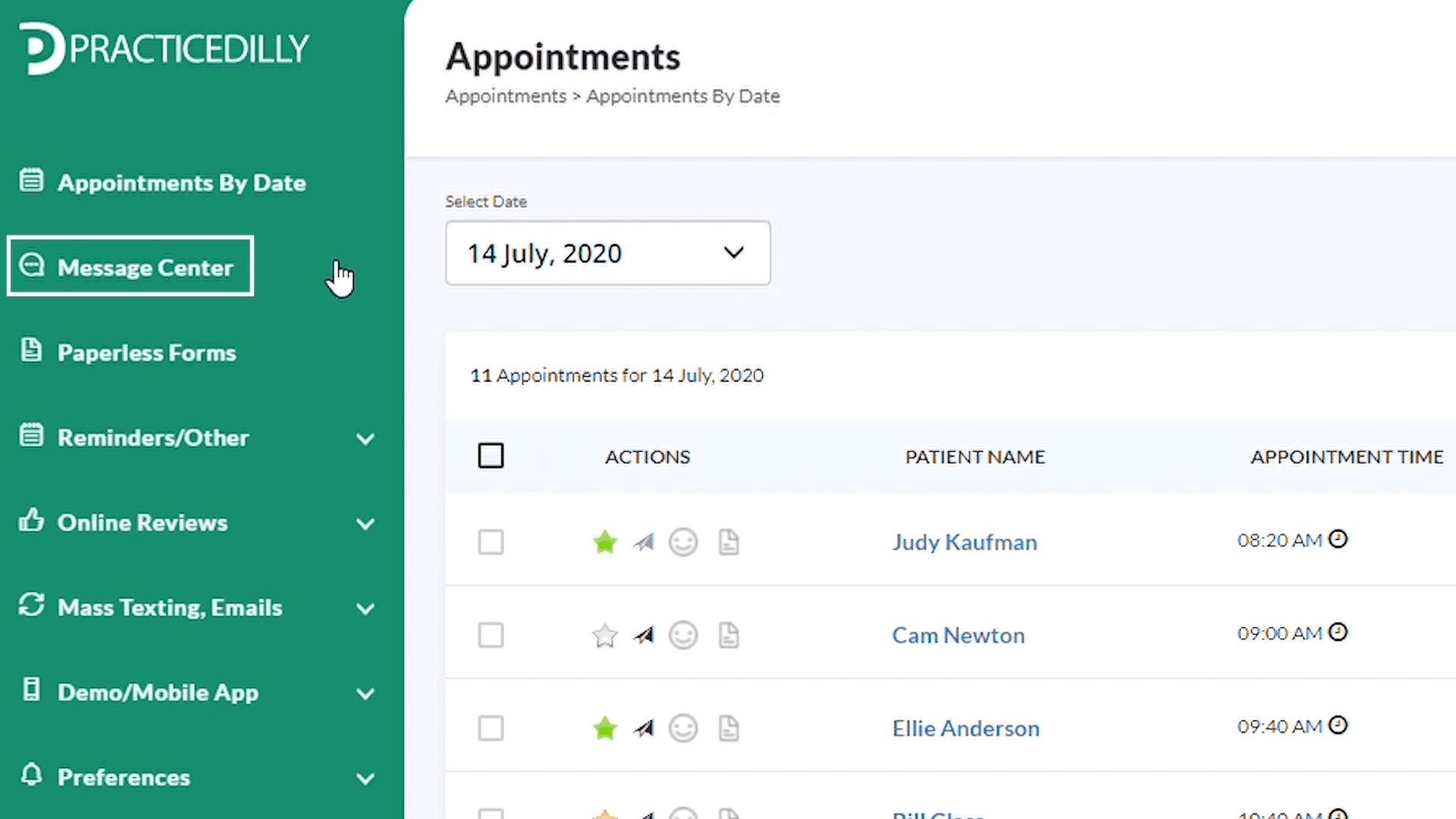Click the Paperless Forms document icon
1456x819 pixels.
click(31, 350)
